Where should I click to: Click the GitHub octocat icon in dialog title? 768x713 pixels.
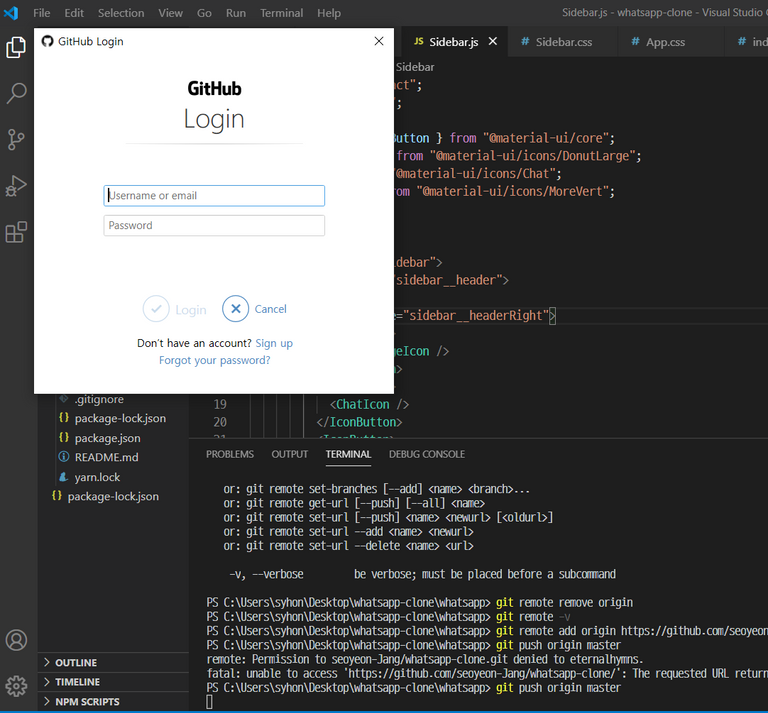tap(47, 41)
